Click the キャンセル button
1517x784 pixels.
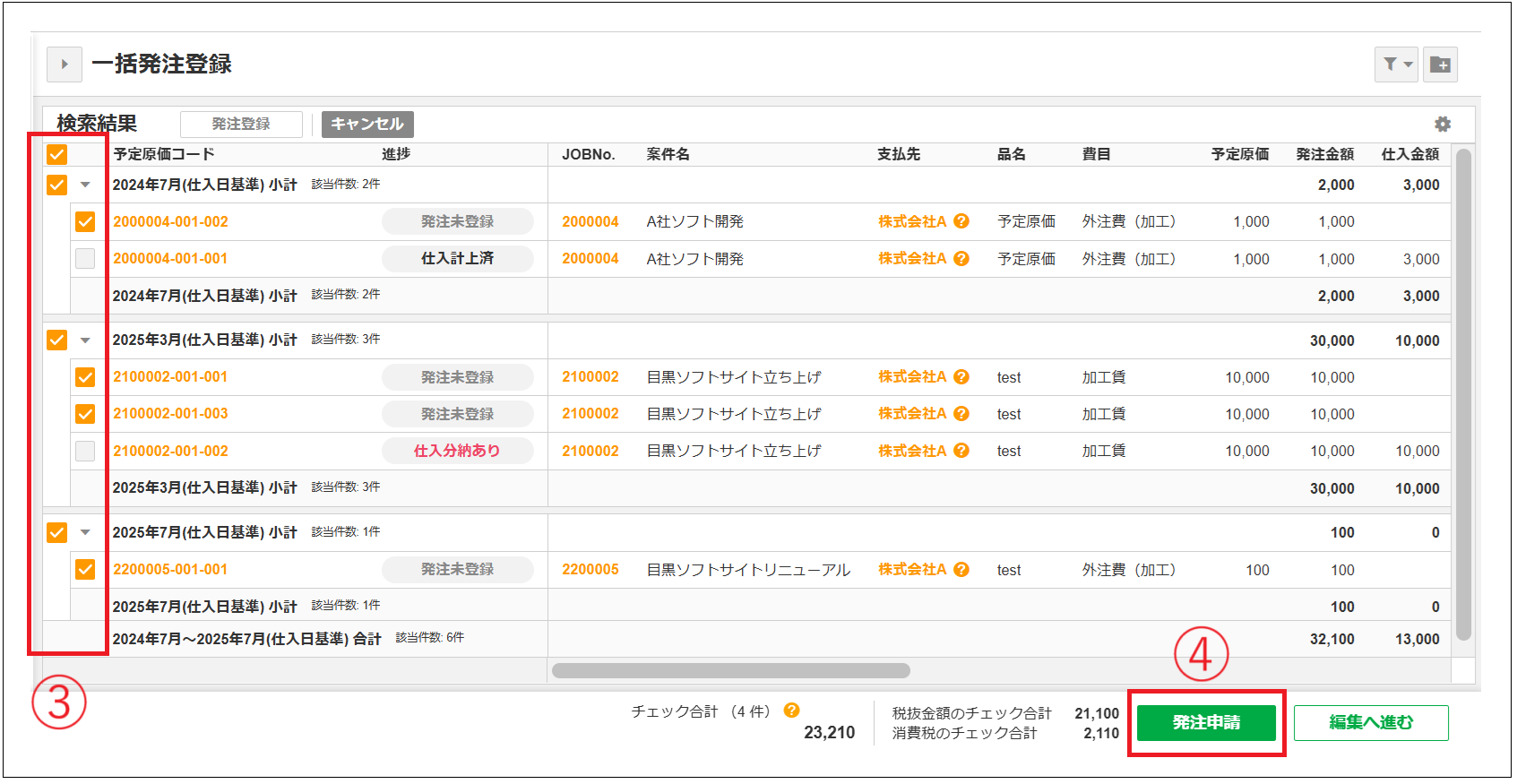[x=367, y=124]
